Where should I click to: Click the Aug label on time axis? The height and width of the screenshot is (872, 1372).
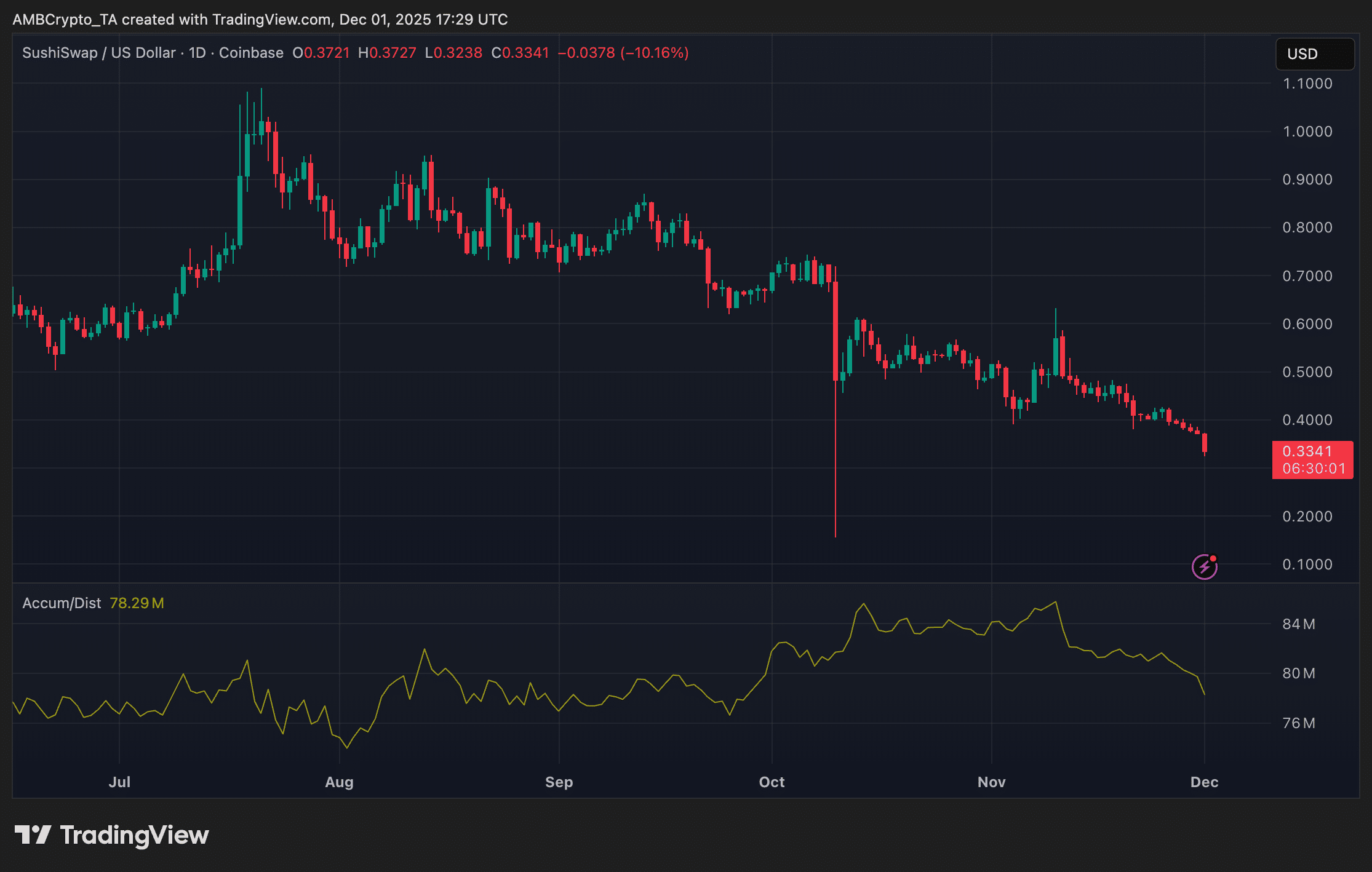coord(339,782)
